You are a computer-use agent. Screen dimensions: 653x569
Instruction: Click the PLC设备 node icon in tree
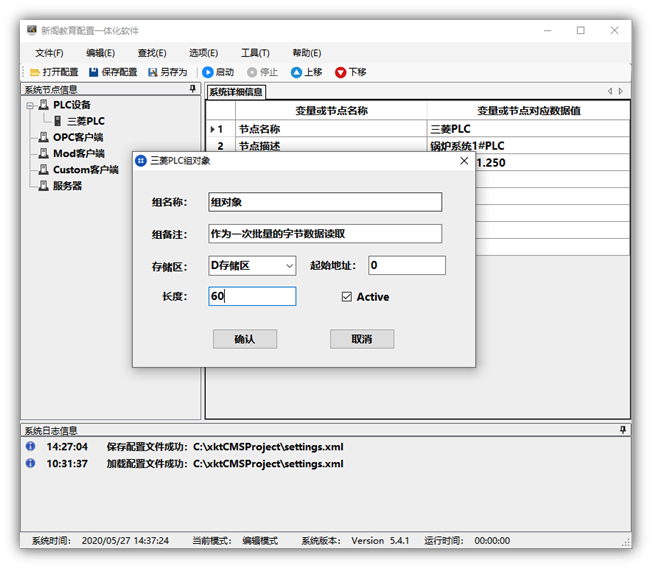pyautogui.click(x=43, y=105)
